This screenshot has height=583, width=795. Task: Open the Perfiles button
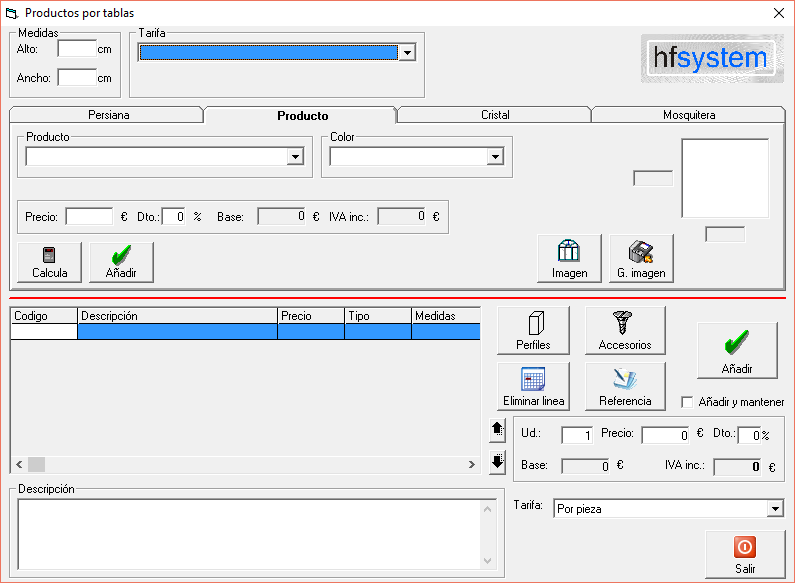pos(533,331)
